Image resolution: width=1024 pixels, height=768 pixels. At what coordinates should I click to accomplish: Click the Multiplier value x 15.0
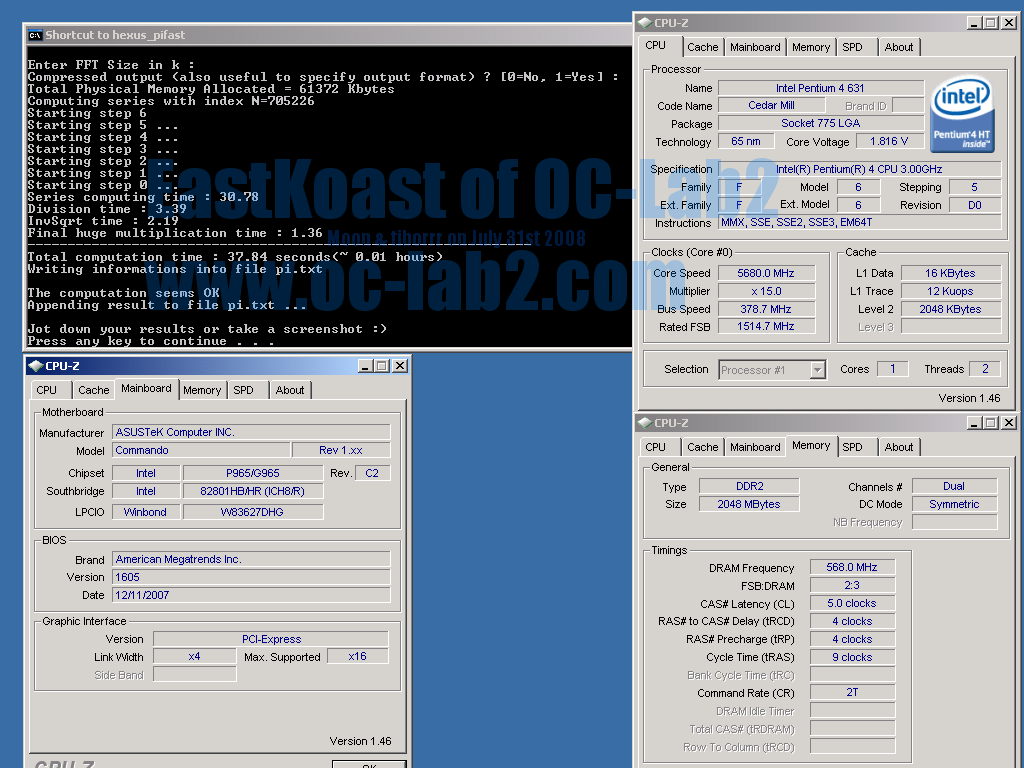766,291
